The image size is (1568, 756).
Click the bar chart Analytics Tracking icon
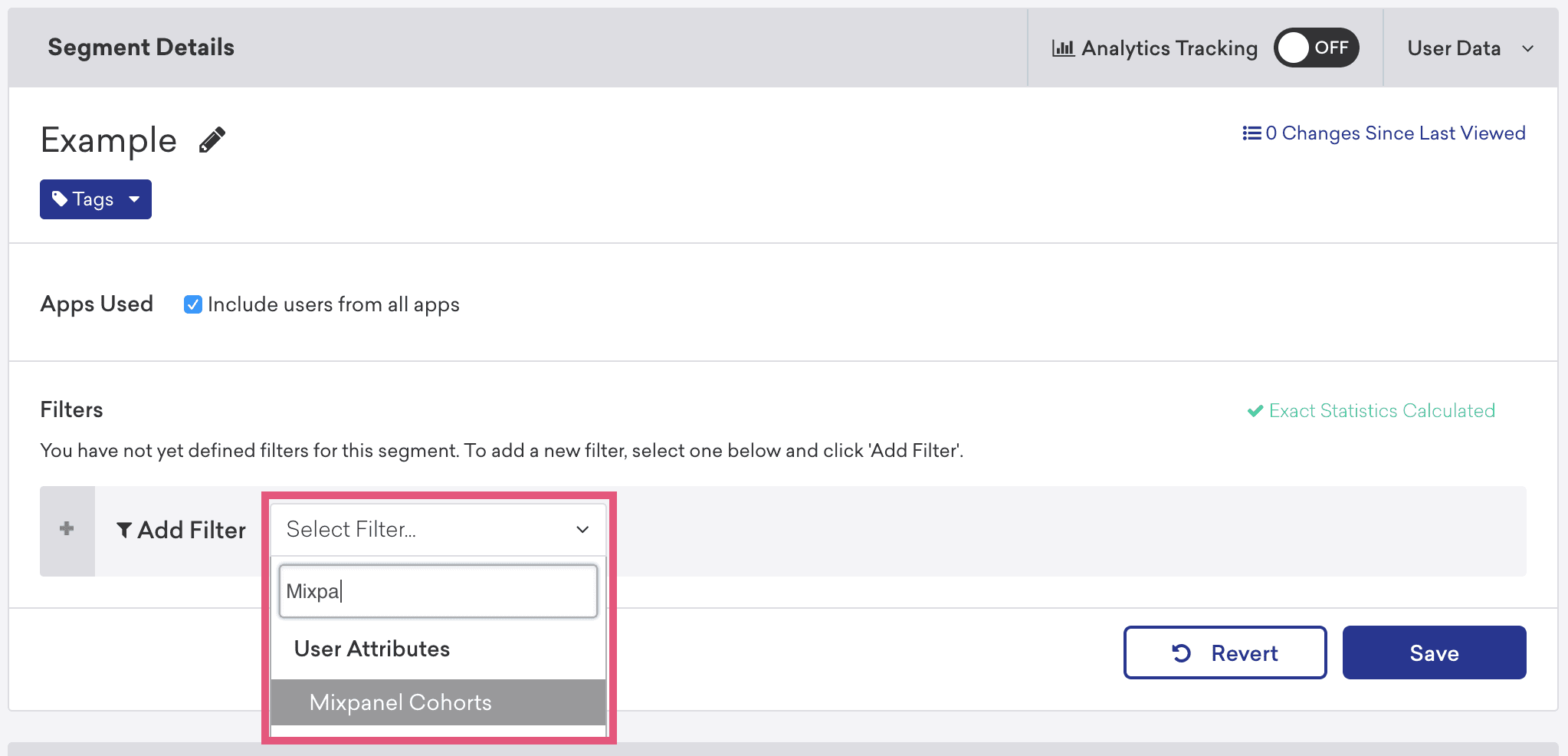click(x=1063, y=48)
